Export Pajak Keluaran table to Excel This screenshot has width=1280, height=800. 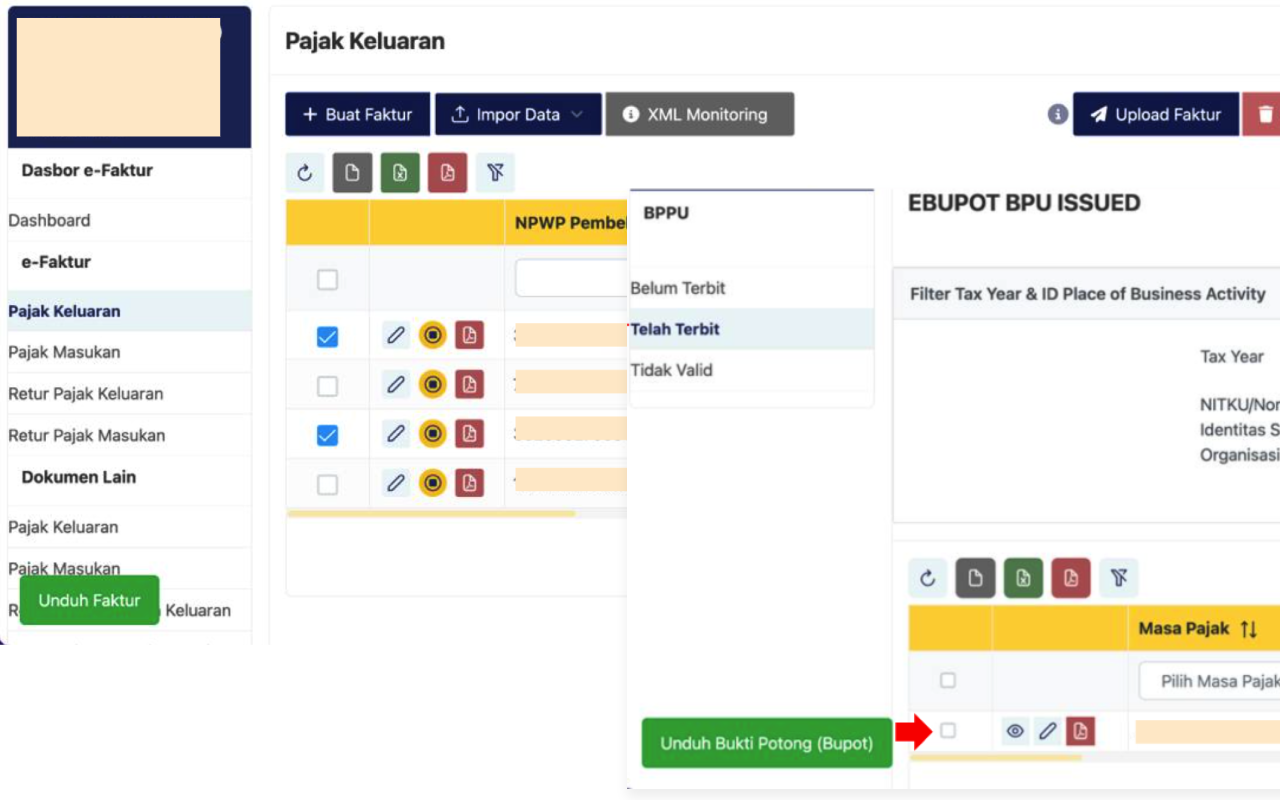coord(400,173)
